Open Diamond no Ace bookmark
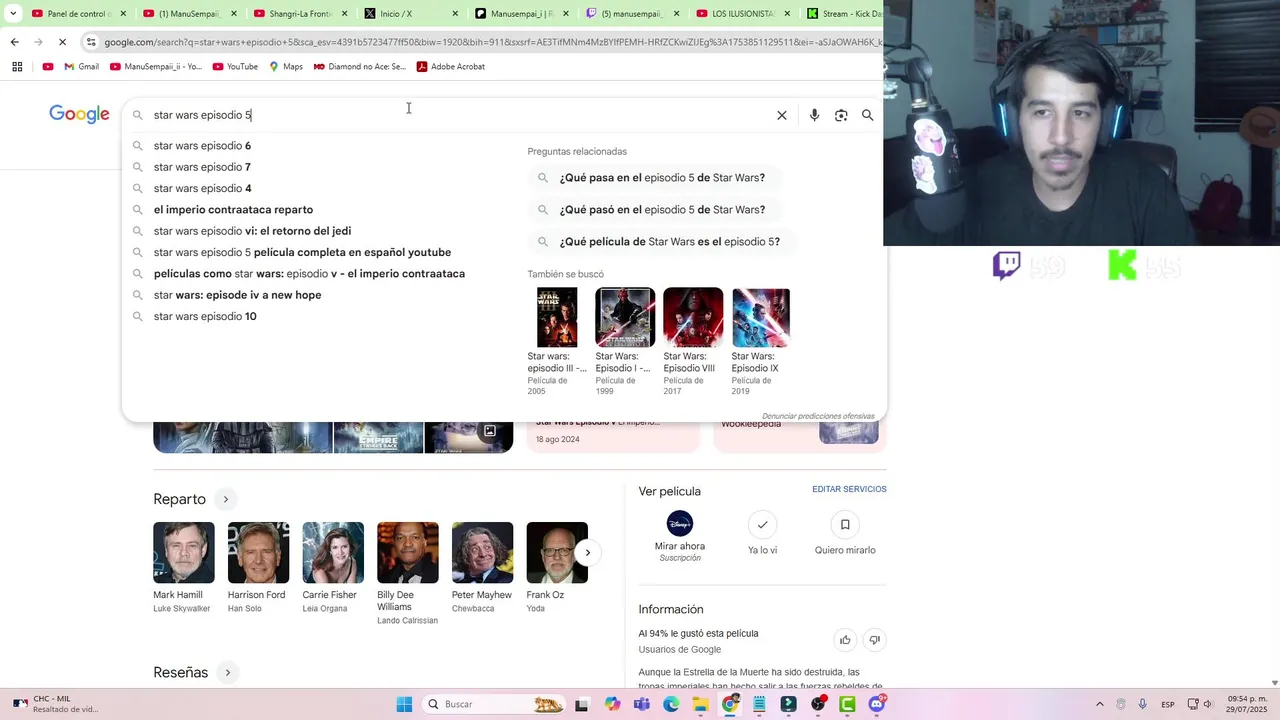Screen dimensions: 1280x720 point(359,66)
